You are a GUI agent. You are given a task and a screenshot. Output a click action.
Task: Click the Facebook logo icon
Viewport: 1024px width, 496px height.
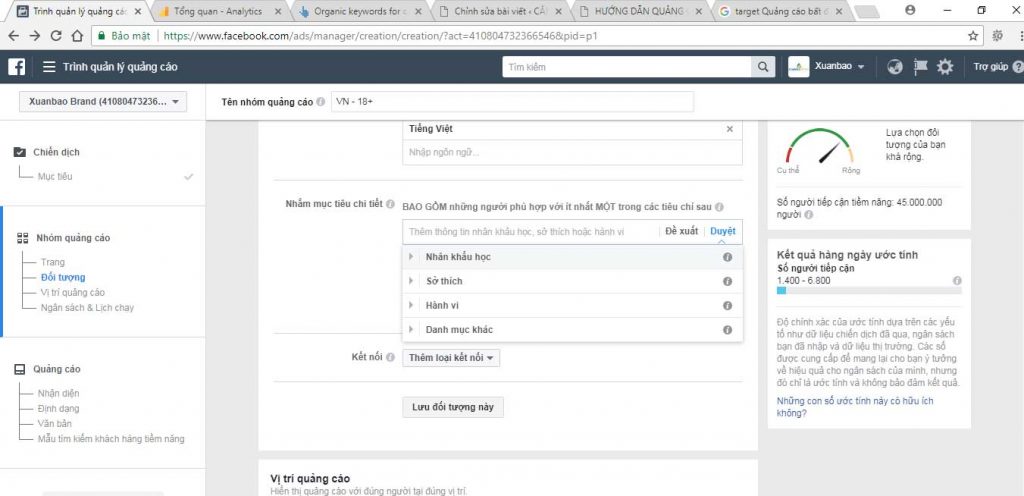pyautogui.click(x=16, y=67)
